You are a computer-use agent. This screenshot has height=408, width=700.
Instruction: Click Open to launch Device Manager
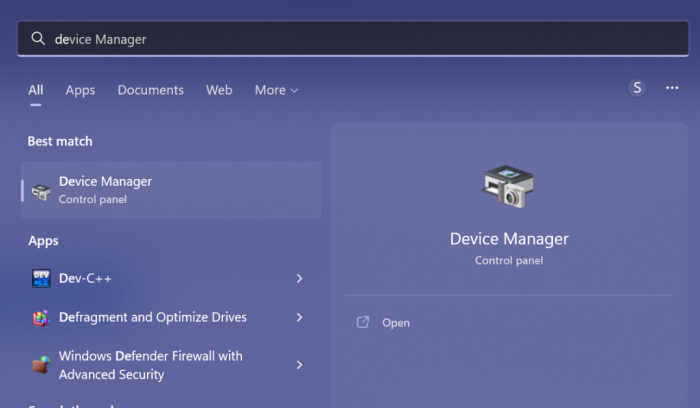(x=396, y=323)
